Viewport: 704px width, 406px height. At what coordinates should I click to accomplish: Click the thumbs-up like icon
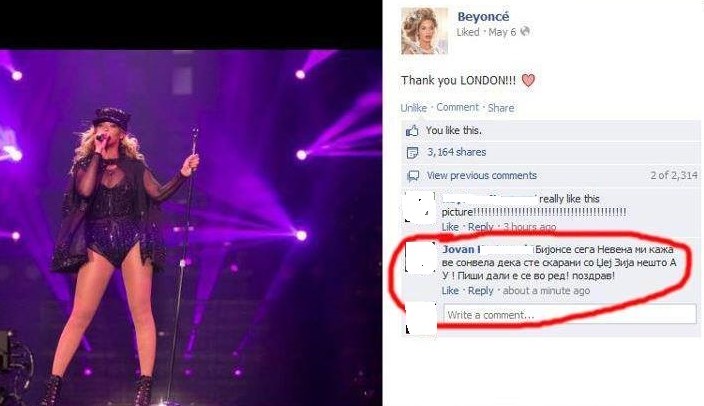click(x=412, y=131)
